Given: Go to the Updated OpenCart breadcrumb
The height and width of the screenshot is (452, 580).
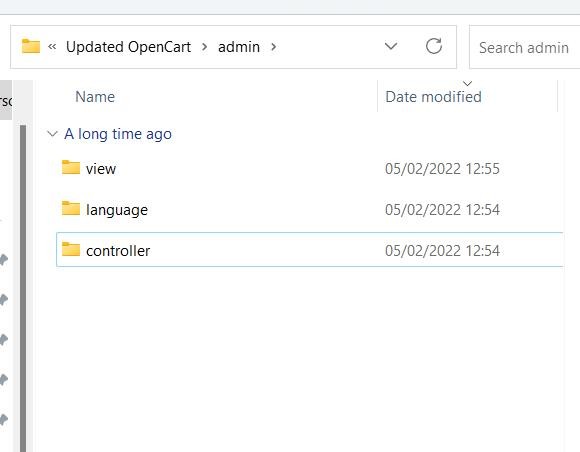Looking at the screenshot, I should 128,47.
